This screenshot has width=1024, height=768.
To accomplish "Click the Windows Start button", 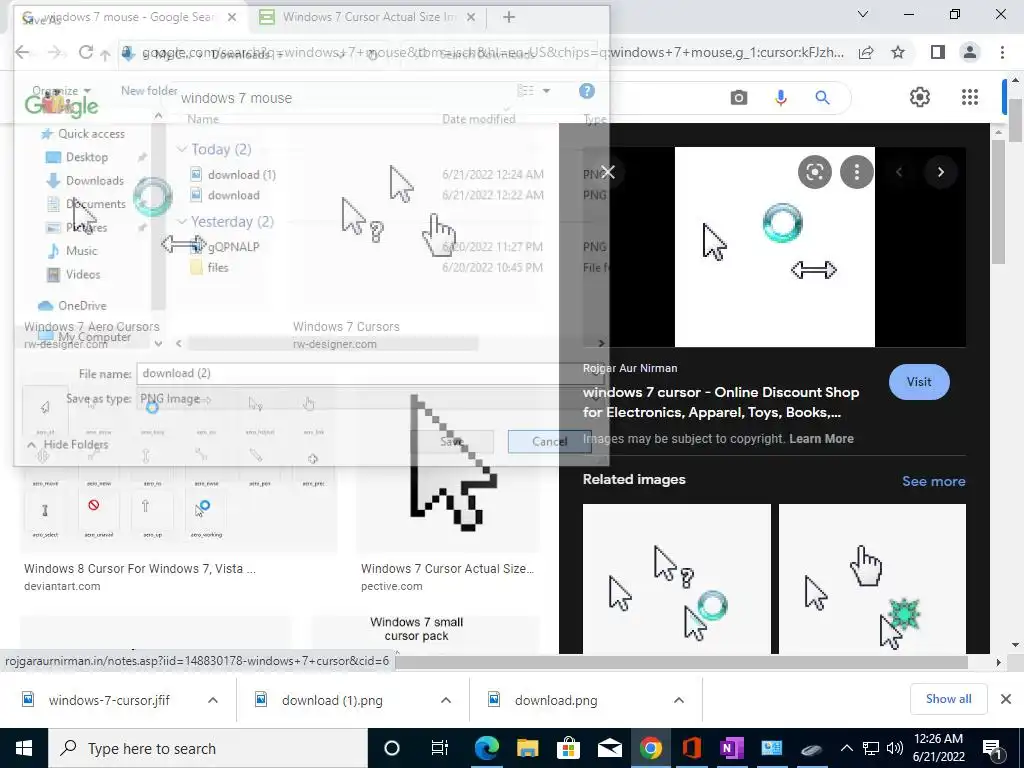I will pyautogui.click(x=24, y=748).
